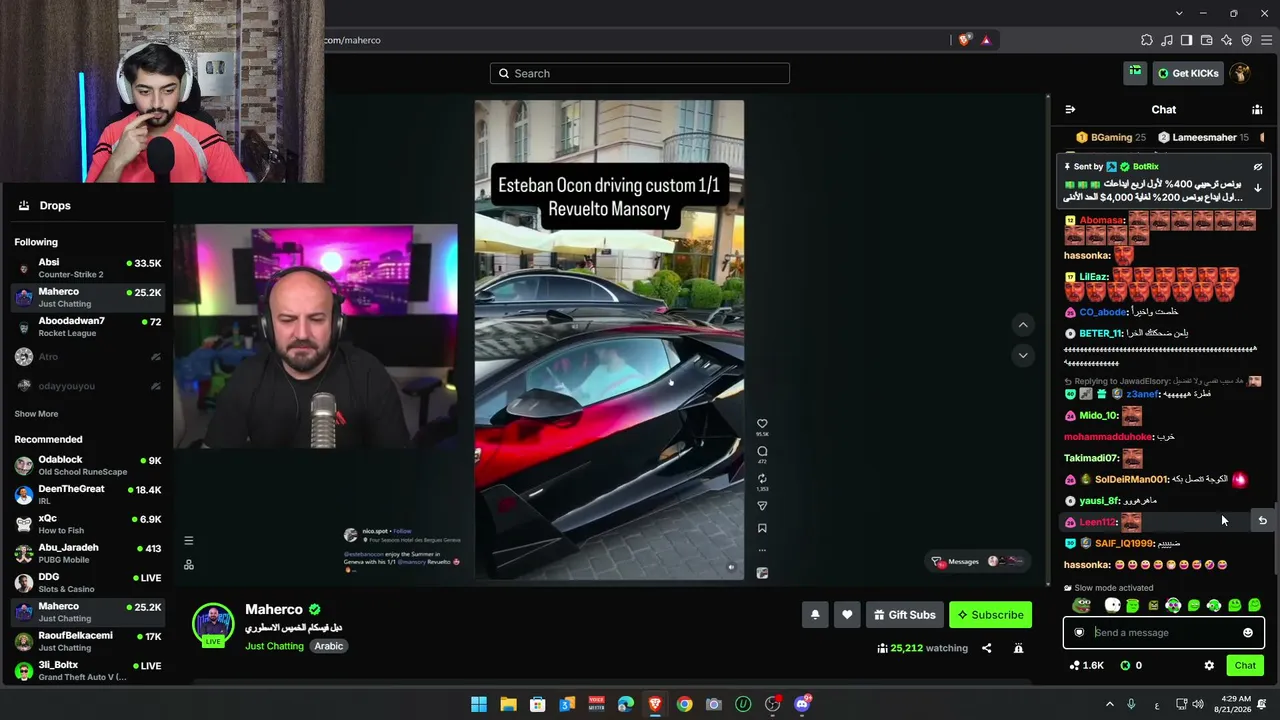Open Absi's Counter-Strike 2 stream

click(88, 269)
